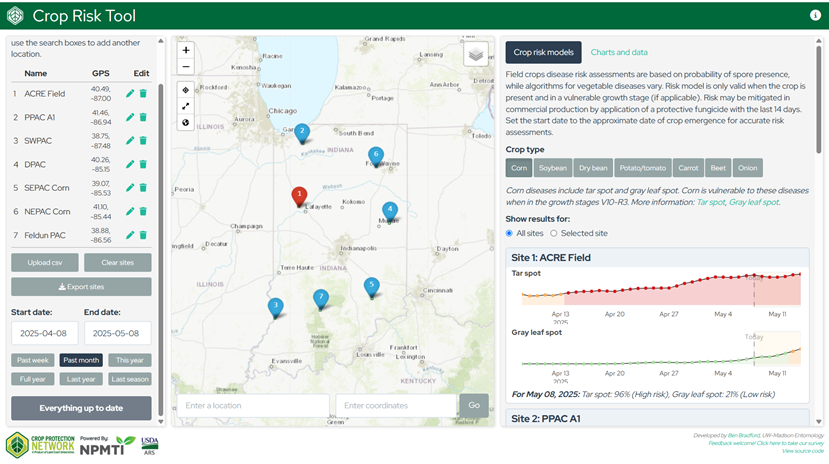Open the map layers control
This screenshot has height=464, width=829.
click(x=477, y=53)
